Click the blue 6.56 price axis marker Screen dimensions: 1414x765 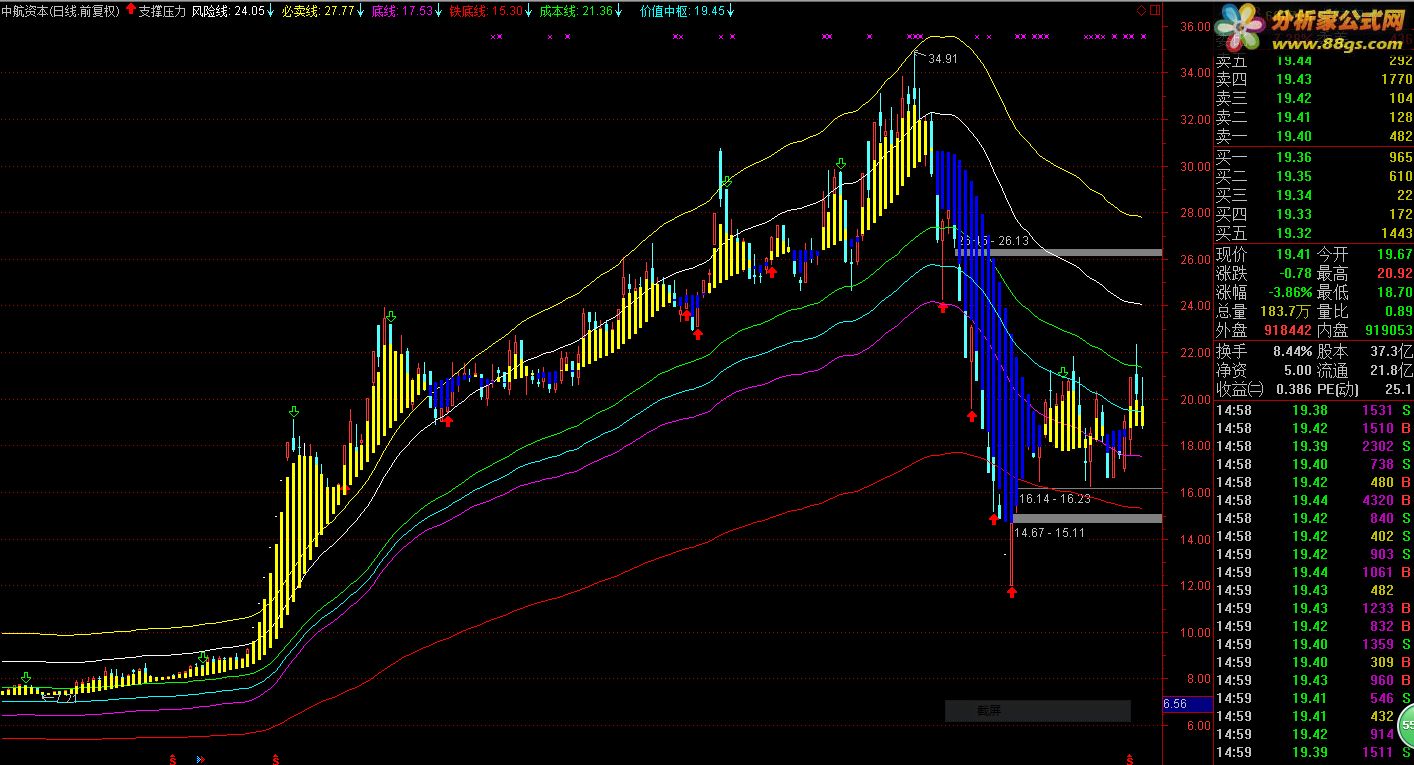point(1188,704)
